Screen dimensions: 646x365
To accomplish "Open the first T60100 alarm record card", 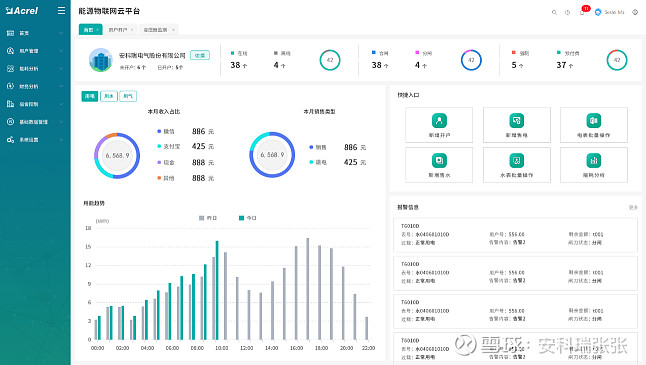I will (515, 235).
